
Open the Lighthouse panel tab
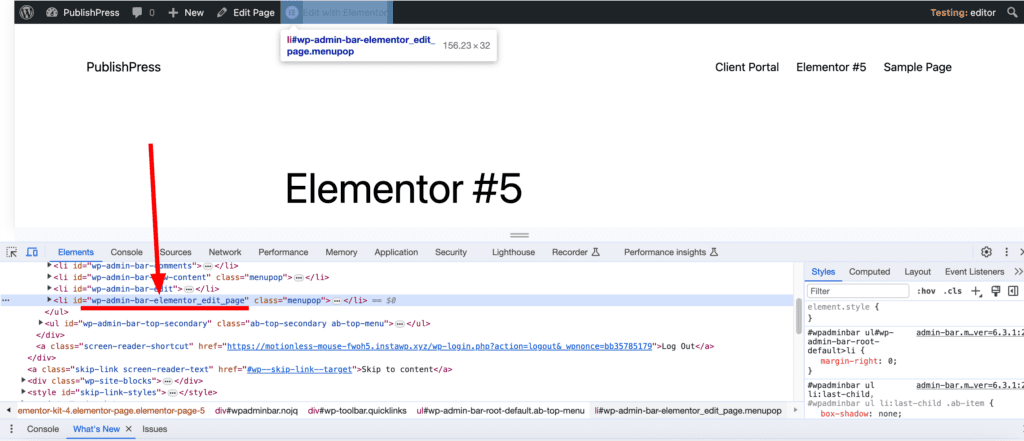[x=513, y=252]
